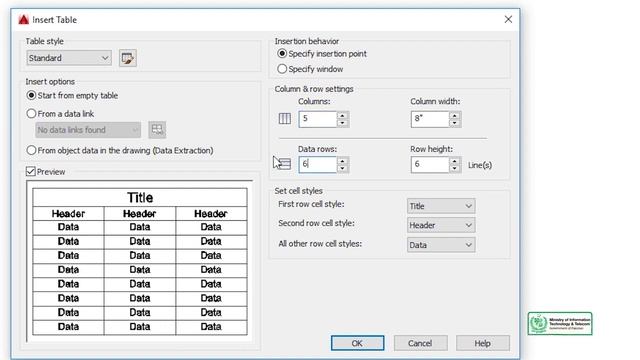Click the Title cell in table preview

pyautogui.click(x=140, y=198)
